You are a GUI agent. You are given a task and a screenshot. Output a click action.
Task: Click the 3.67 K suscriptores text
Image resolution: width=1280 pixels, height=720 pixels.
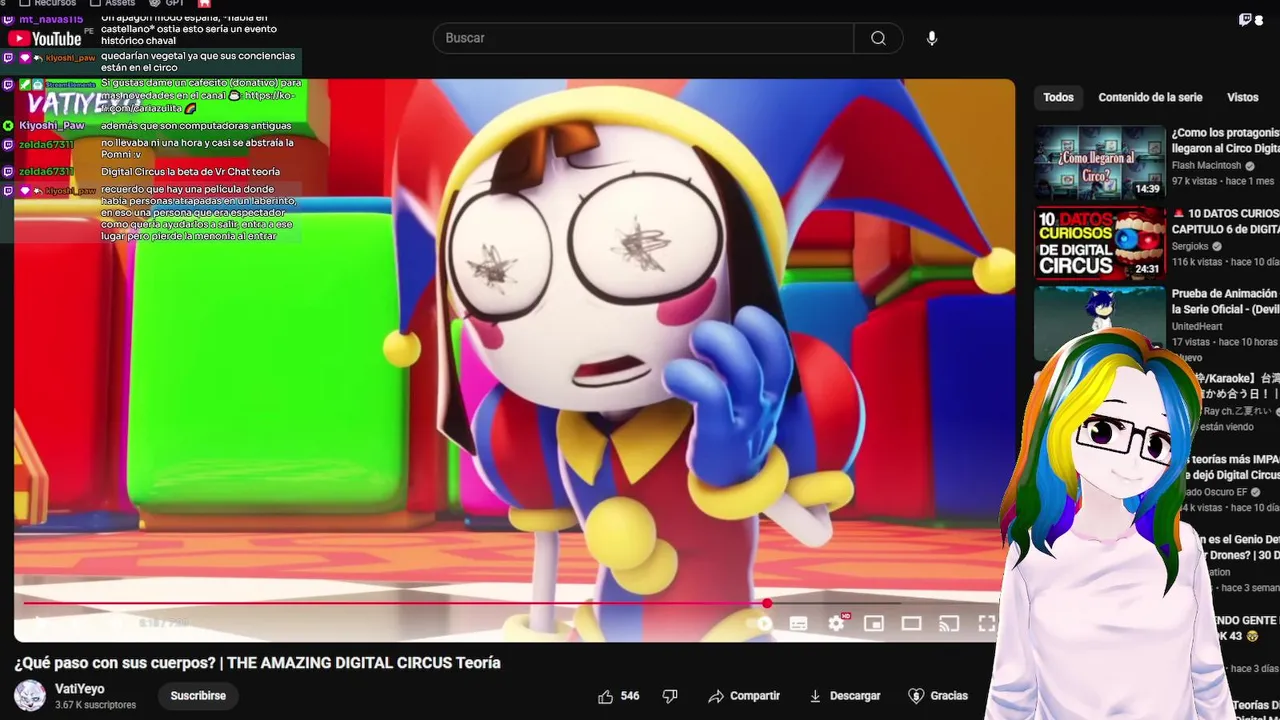pos(95,705)
